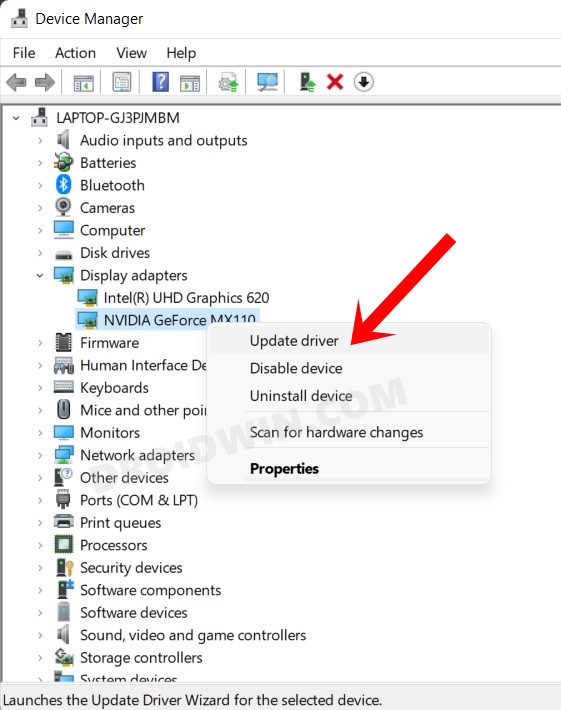Click the red X Uninstall device icon
561x710 pixels.
[x=335, y=82]
